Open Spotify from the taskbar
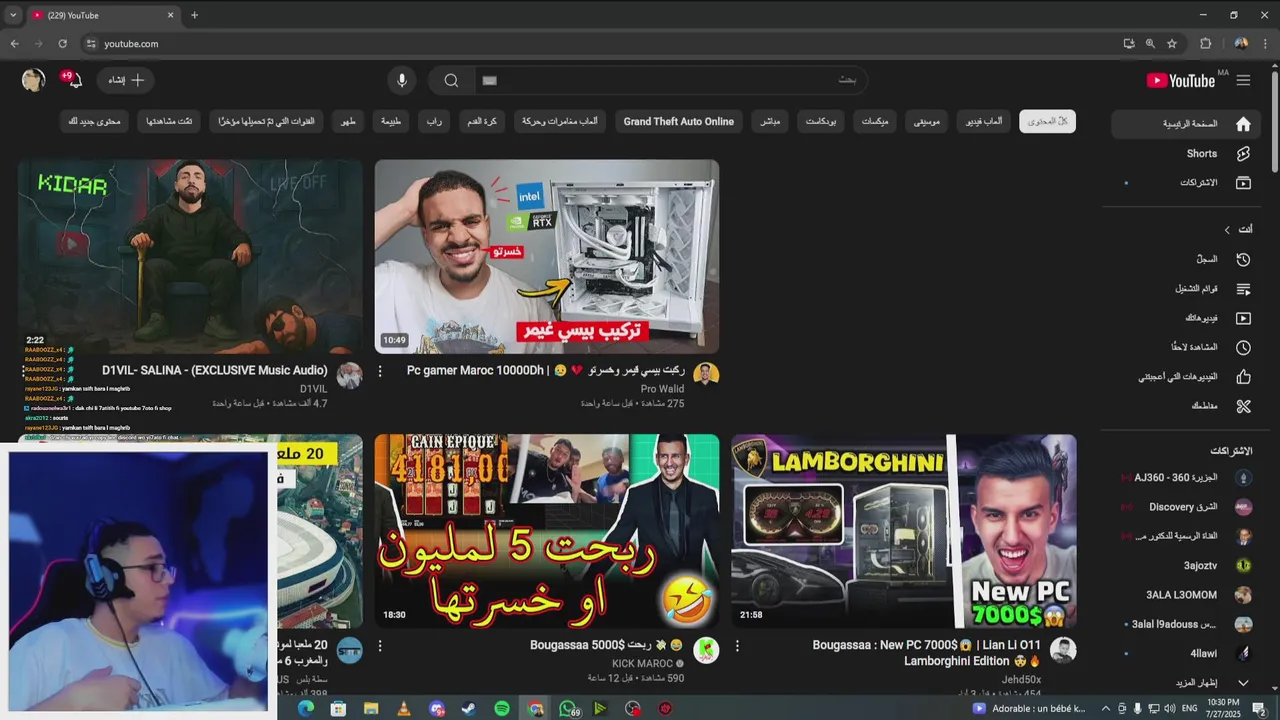The height and width of the screenshot is (720, 1280). coord(502,709)
